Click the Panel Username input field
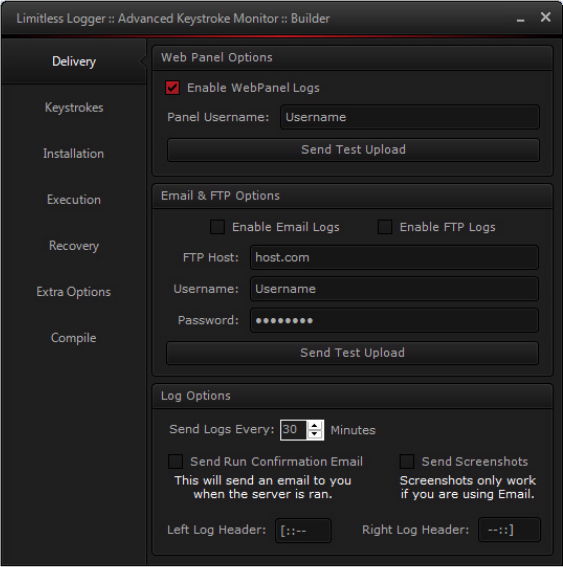Screen dimensions: 563x567 pyautogui.click(x=410, y=117)
